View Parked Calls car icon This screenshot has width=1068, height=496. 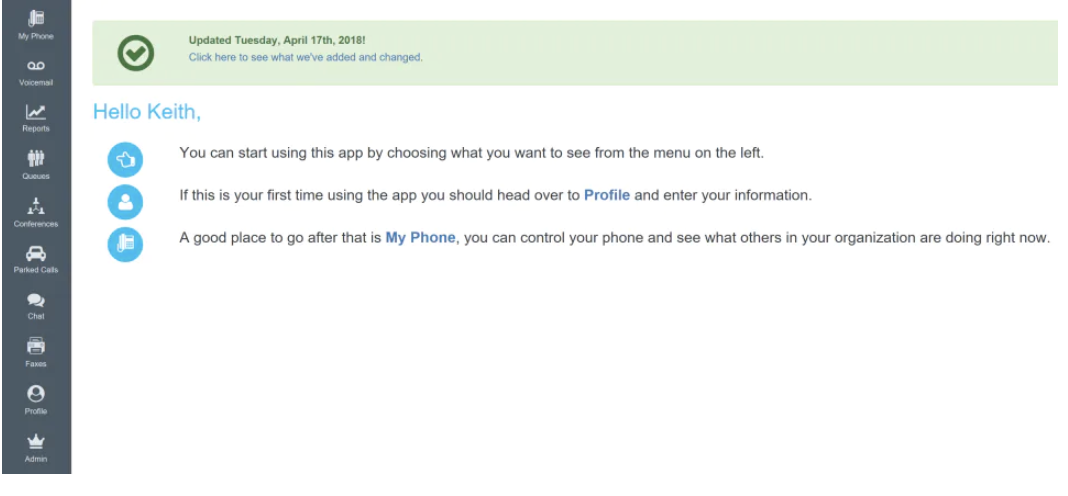pyautogui.click(x=35, y=258)
